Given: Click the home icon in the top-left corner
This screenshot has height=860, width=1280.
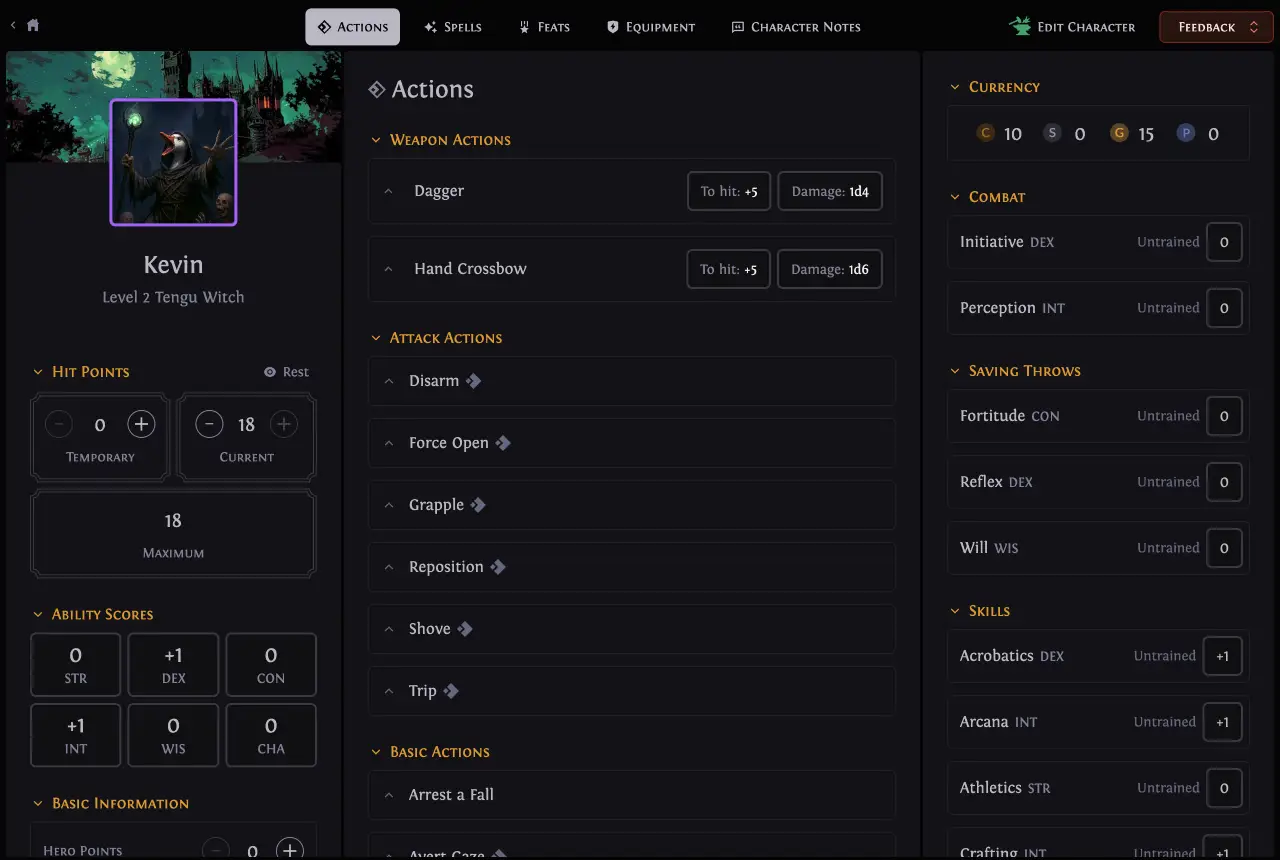Looking at the screenshot, I should [33, 26].
